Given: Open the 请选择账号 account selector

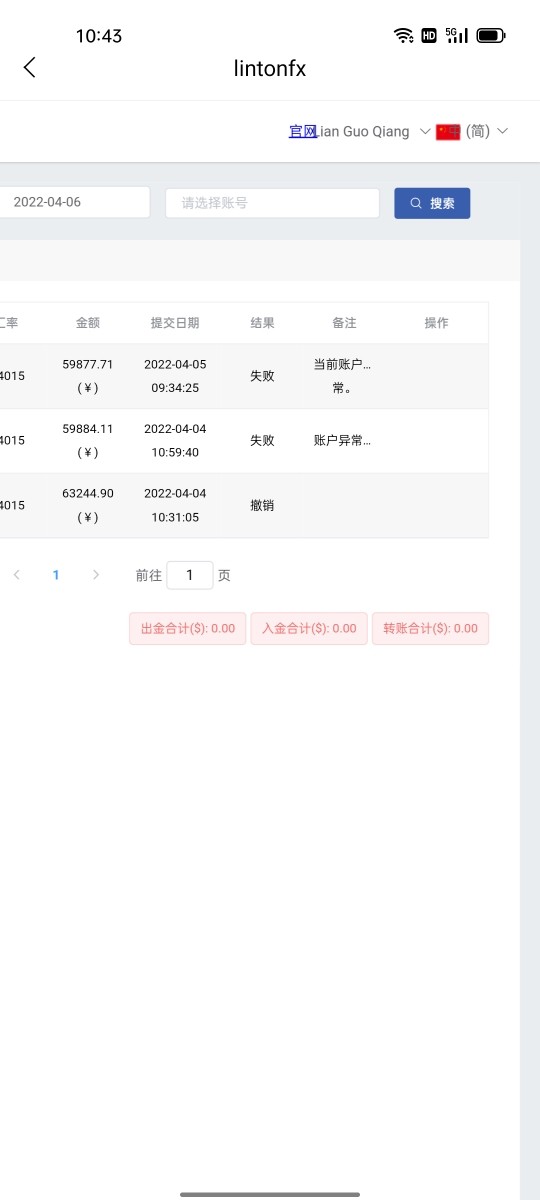Looking at the screenshot, I should tap(272, 203).
